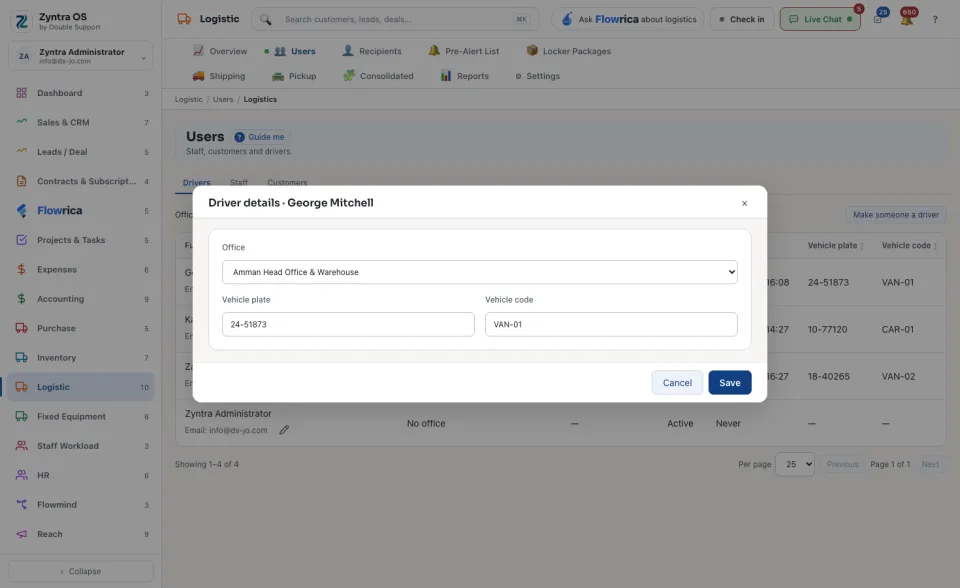Open notifications bell icon
The width and height of the screenshot is (960, 588).
coord(907,19)
